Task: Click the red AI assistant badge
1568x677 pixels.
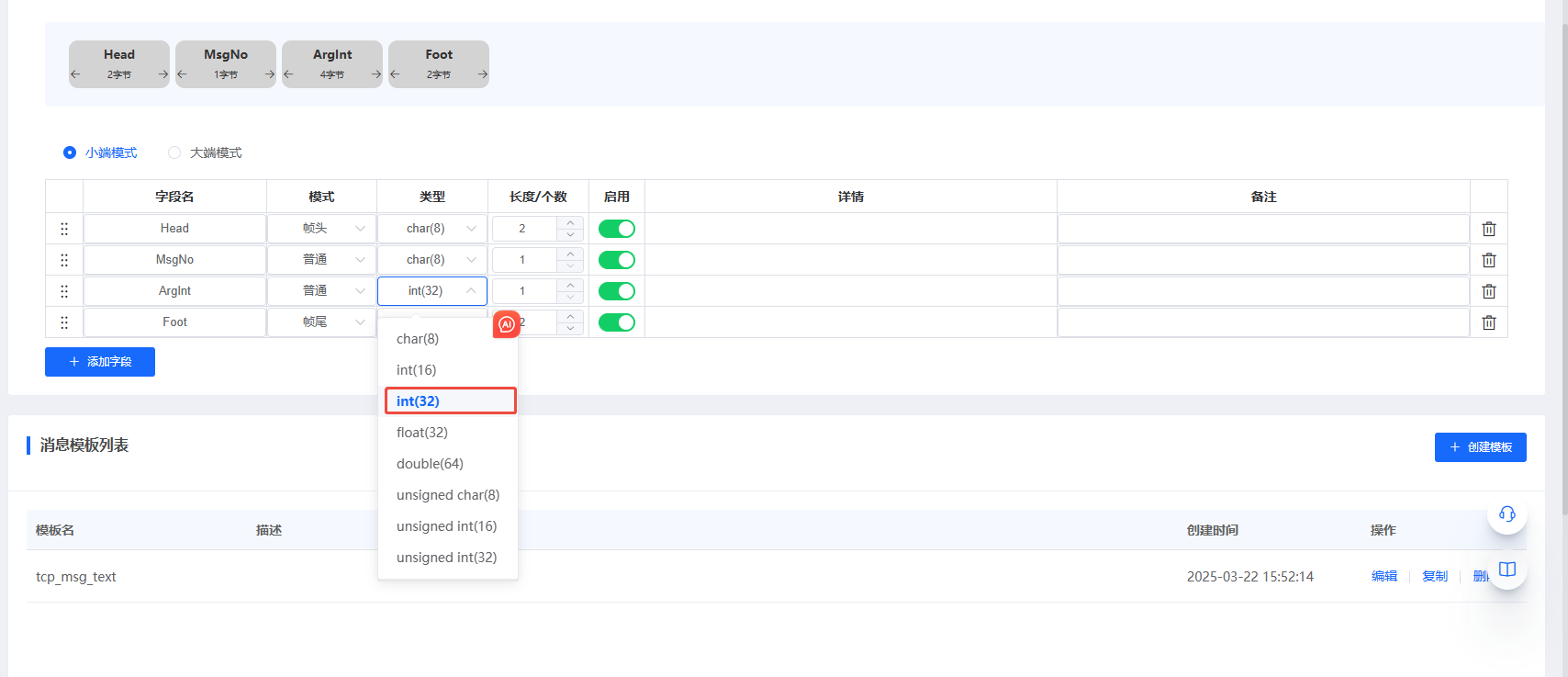Action: point(506,324)
